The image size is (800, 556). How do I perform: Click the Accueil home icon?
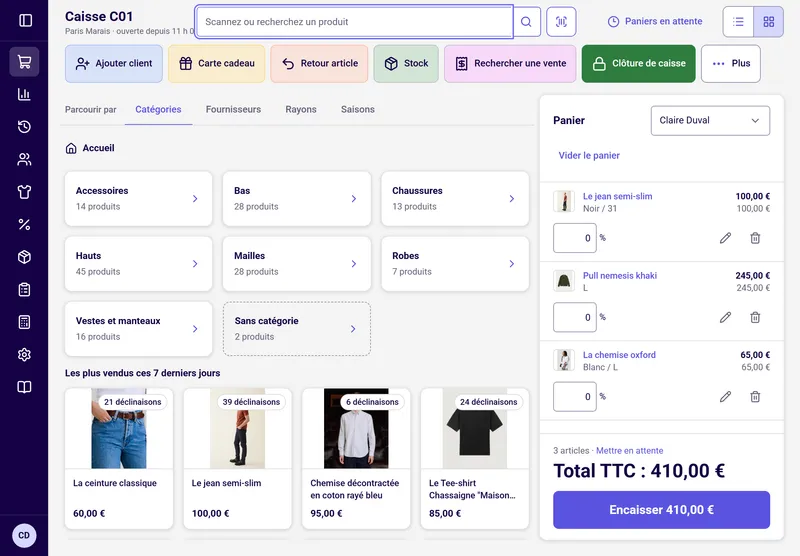pyautogui.click(x=71, y=148)
